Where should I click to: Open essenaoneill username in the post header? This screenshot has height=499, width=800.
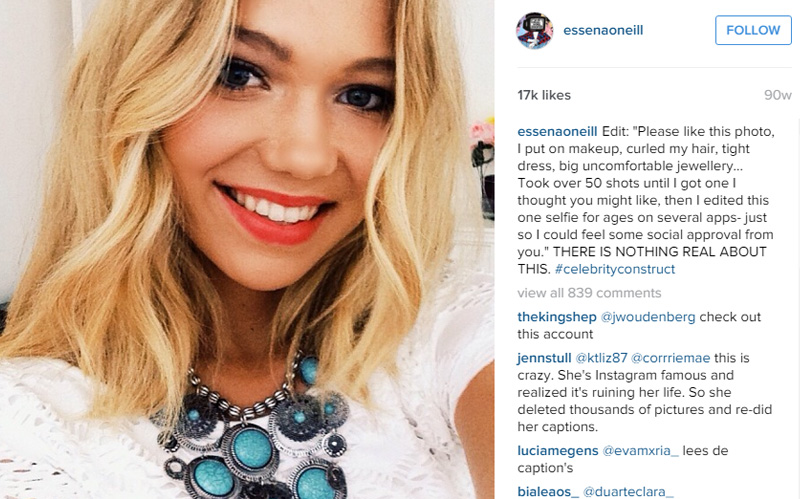(603, 30)
